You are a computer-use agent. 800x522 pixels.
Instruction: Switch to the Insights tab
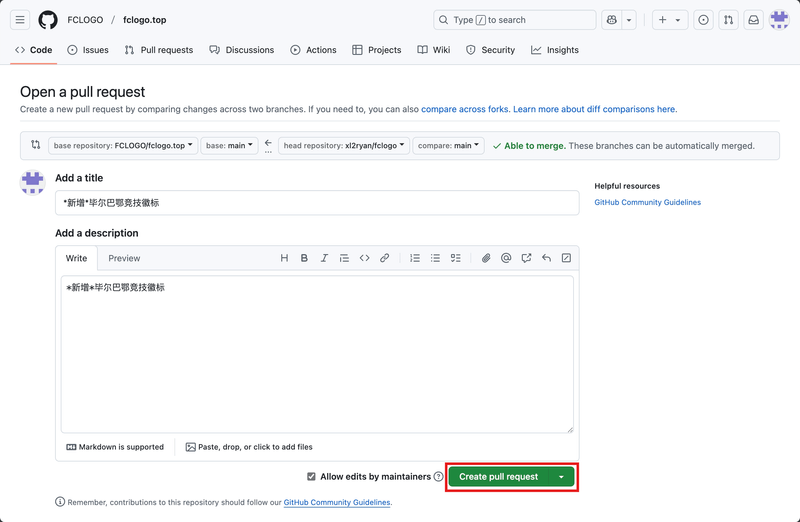[555, 50]
